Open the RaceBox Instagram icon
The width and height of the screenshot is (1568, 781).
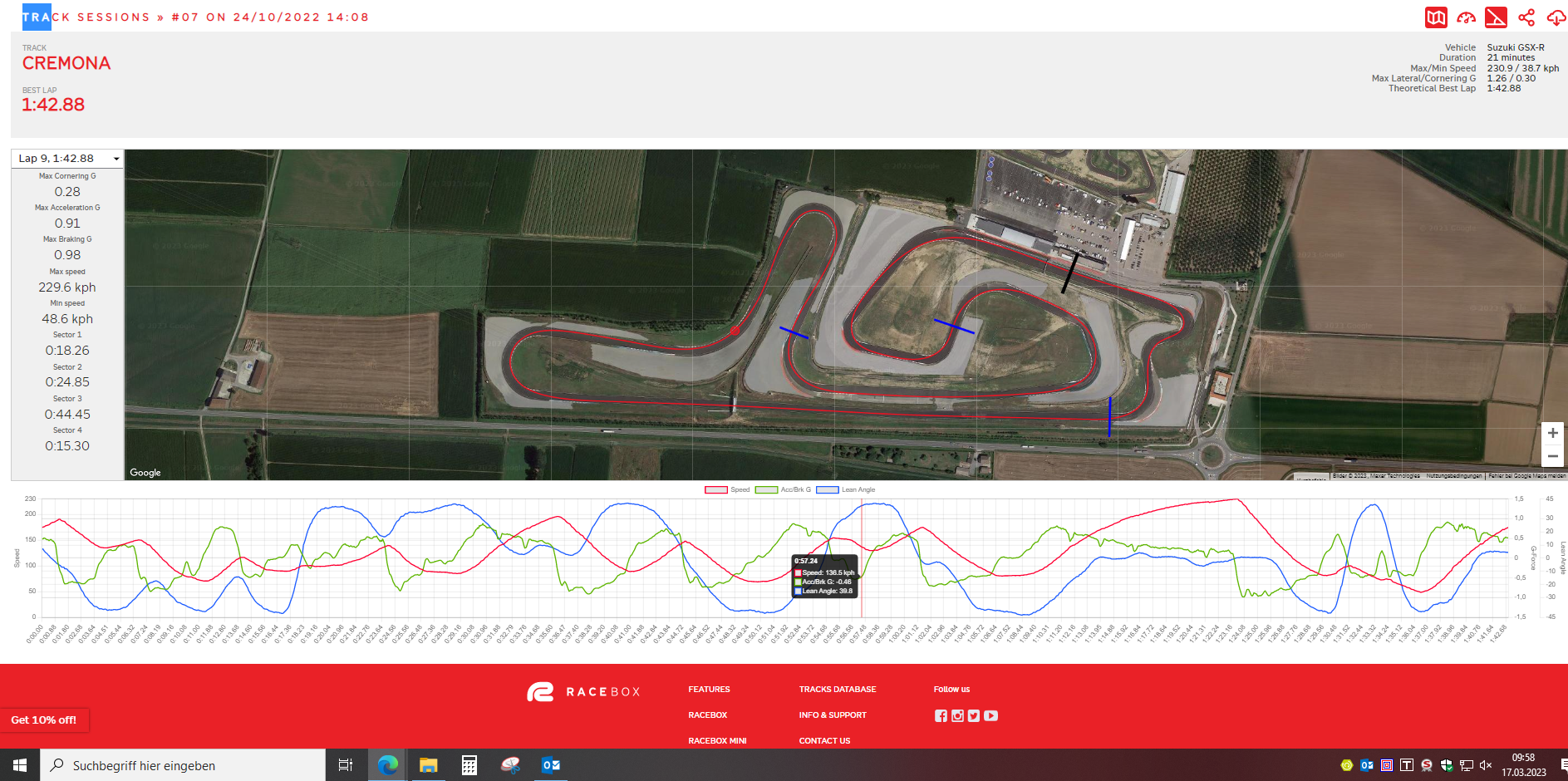point(957,715)
